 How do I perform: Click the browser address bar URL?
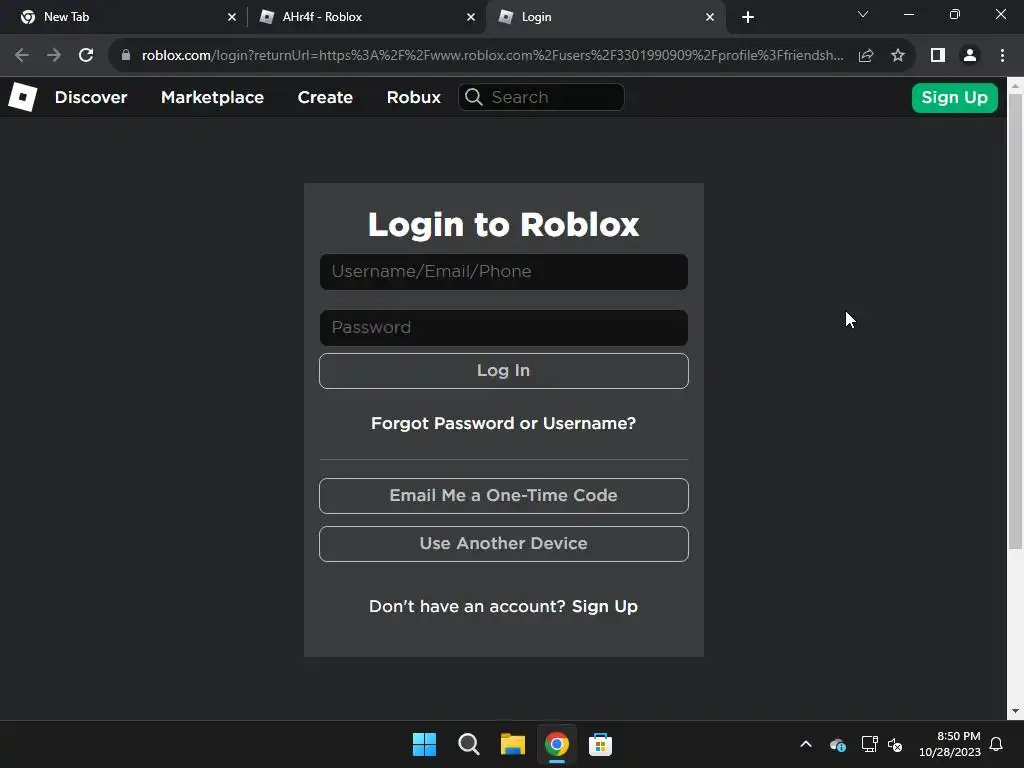[492, 56]
